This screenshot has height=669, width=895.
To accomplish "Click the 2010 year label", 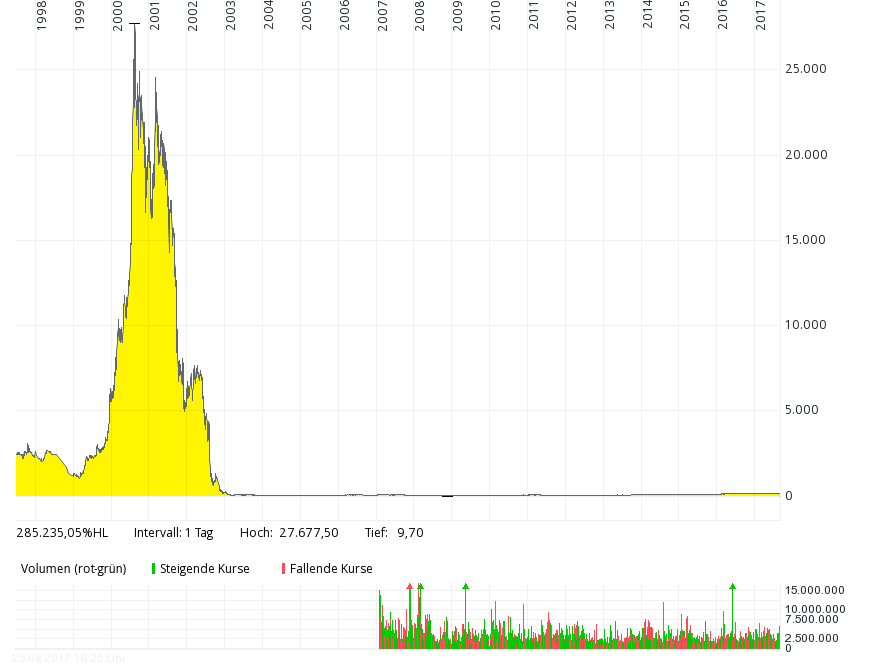I will pyautogui.click(x=495, y=15).
